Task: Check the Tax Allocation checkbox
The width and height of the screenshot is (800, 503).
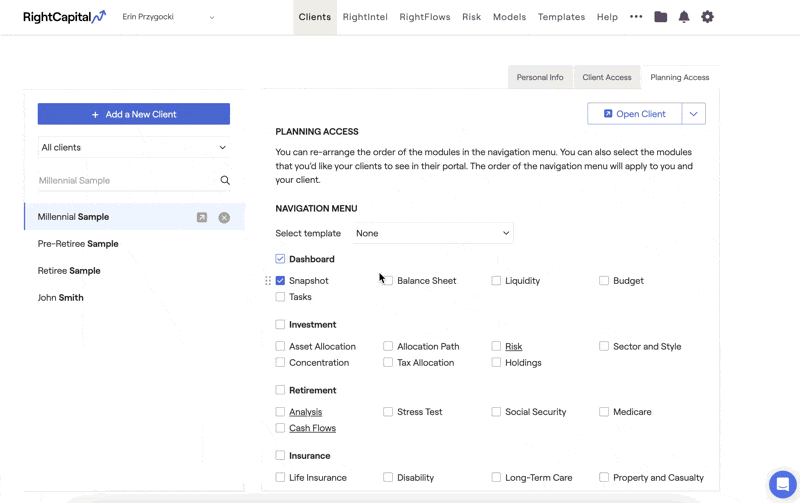Action: pyautogui.click(x=388, y=363)
